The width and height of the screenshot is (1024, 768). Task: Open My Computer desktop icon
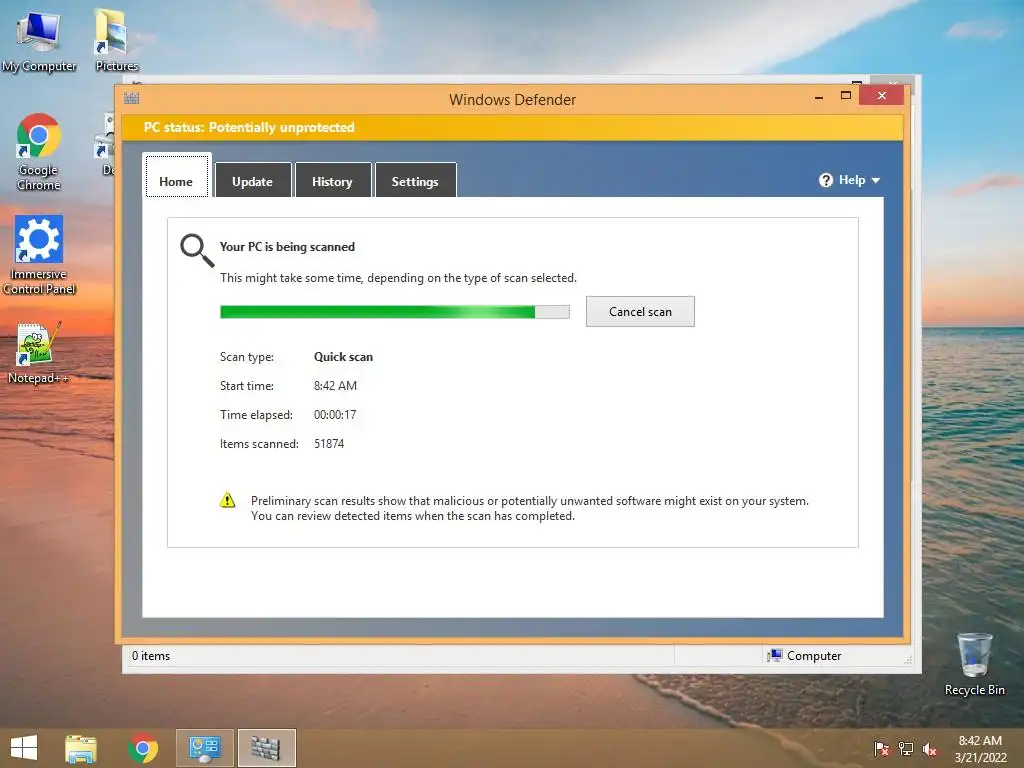(39, 40)
